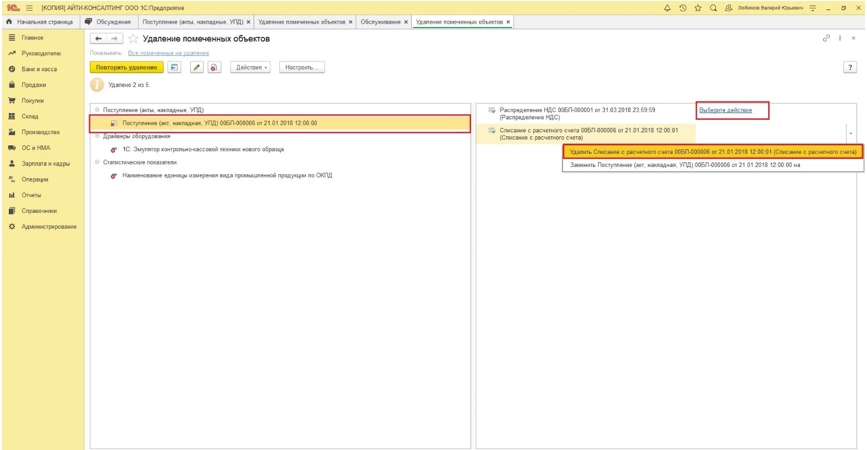Viewport: 867px width, 450px height.
Task: Collapse the Драйверы оборудования group
Action: point(97,136)
